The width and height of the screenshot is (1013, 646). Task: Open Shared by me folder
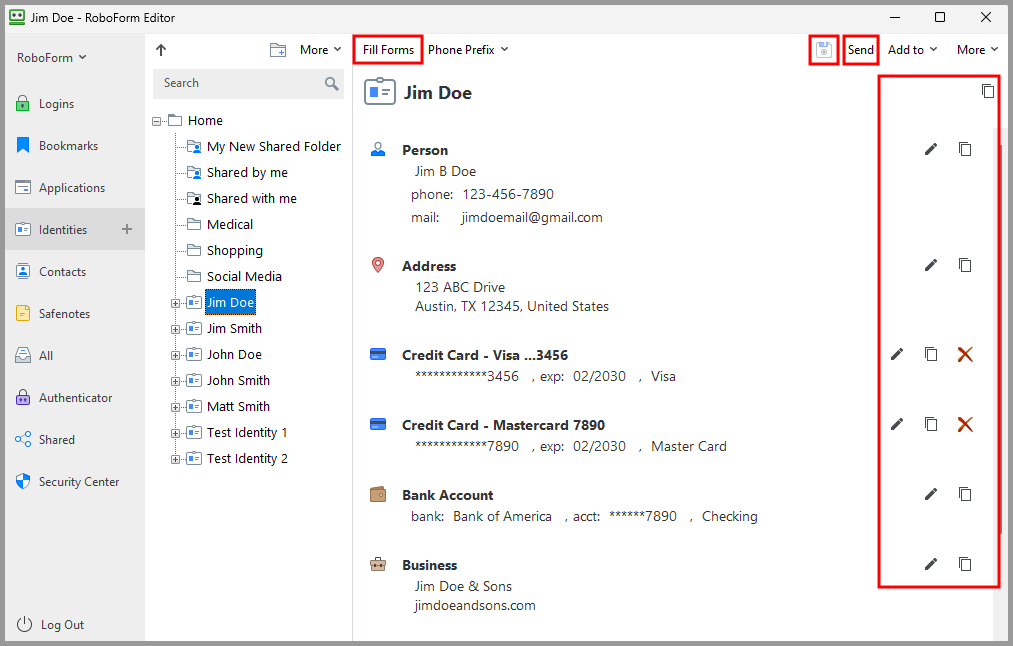click(237, 172)
